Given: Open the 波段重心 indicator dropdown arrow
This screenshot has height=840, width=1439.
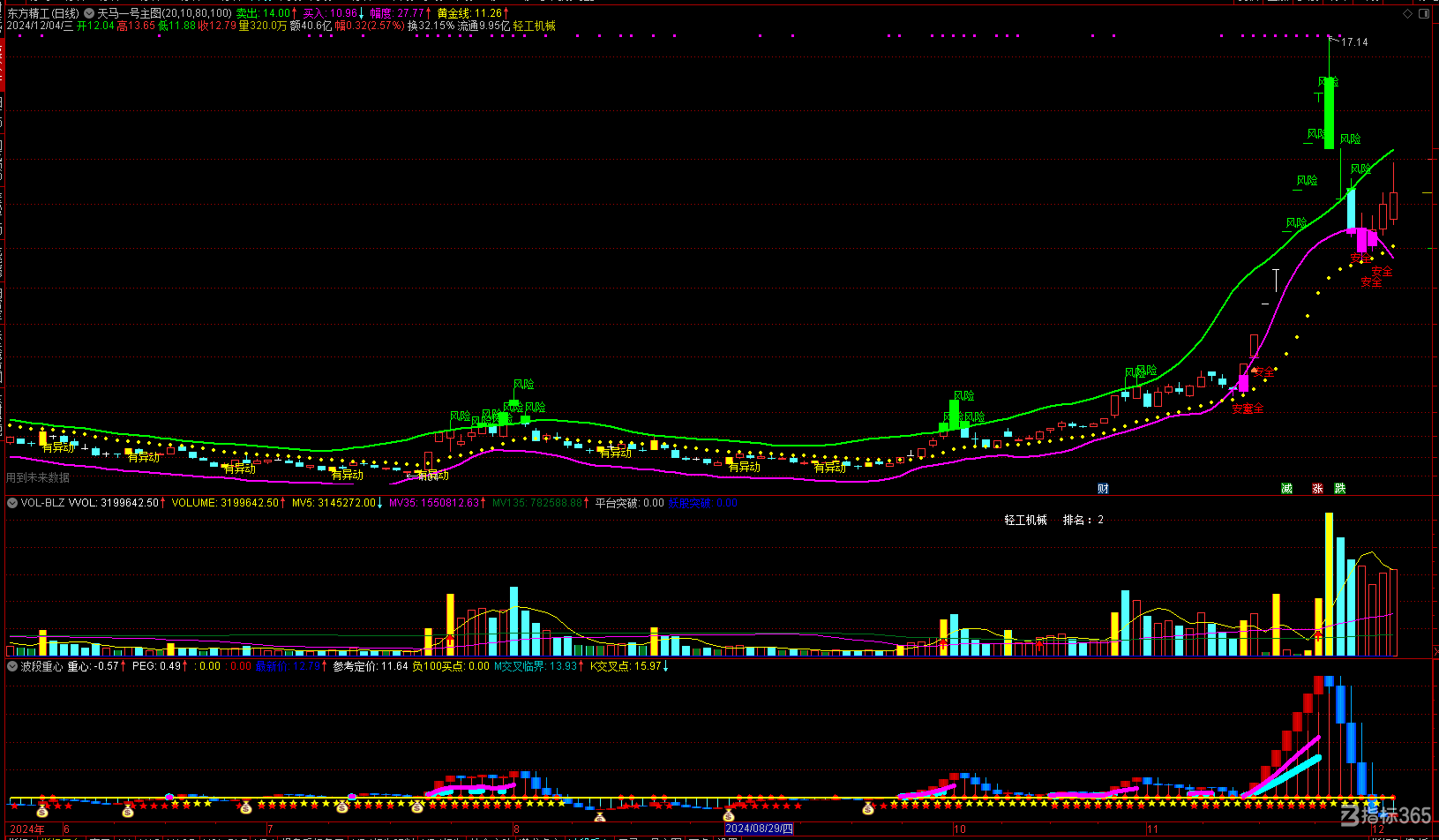Looking at the screenshot, I should [x=12, y=666].
